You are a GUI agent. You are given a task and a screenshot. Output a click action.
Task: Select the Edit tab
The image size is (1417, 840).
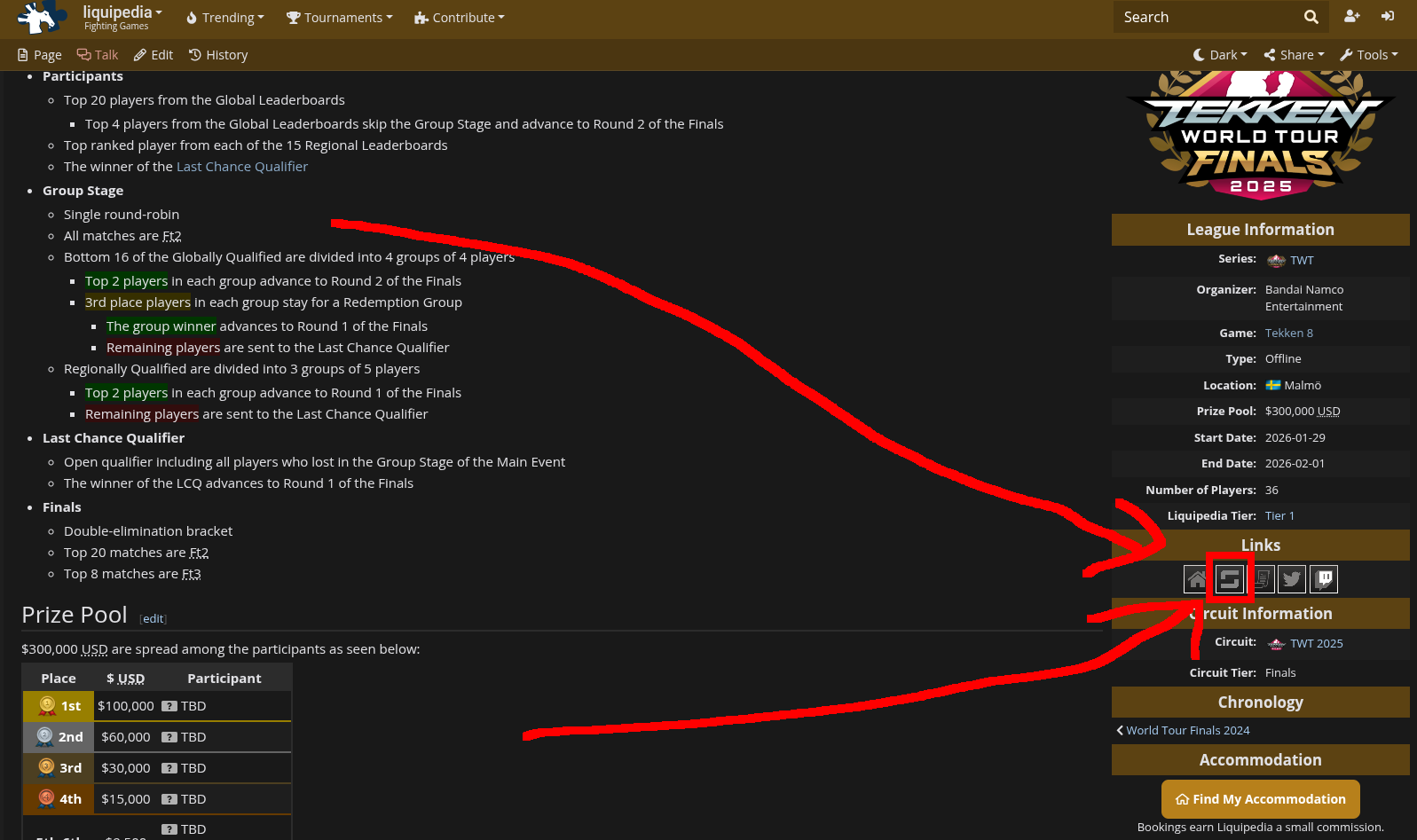tap(154, 55)
